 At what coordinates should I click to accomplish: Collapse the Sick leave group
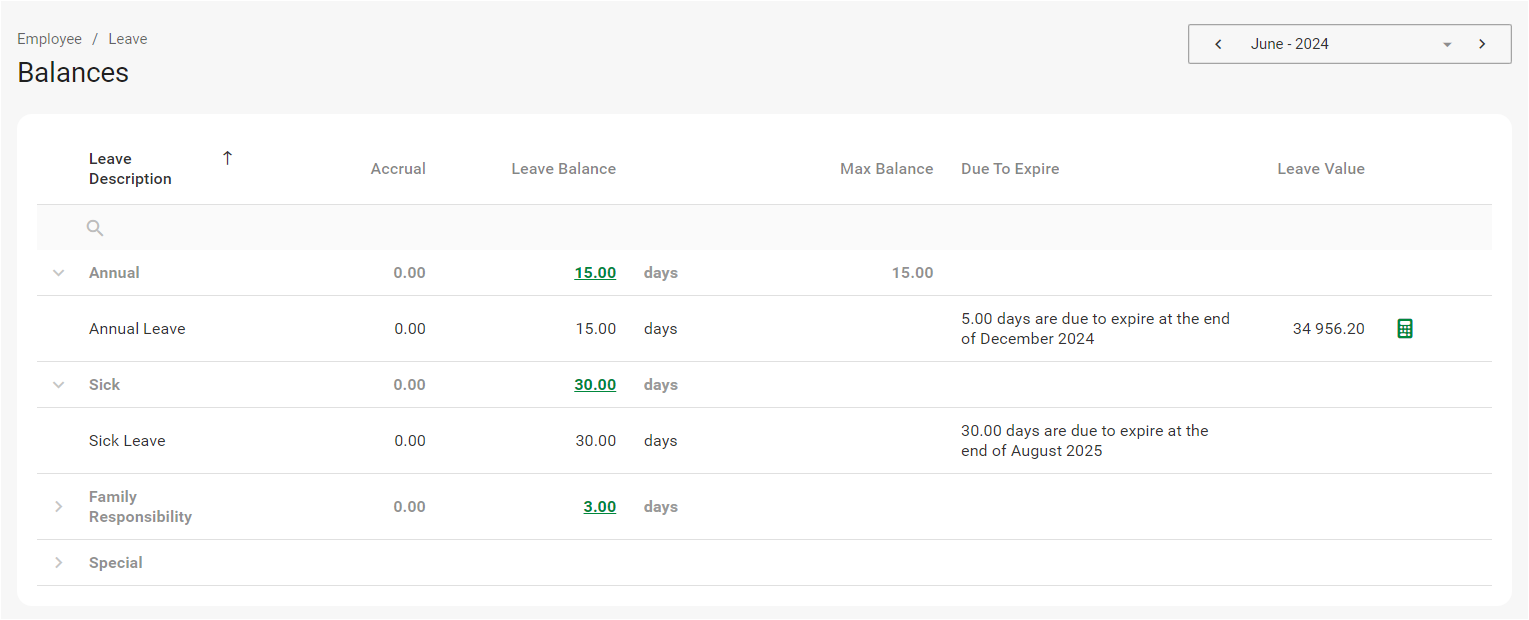click(x=59, y=385)
